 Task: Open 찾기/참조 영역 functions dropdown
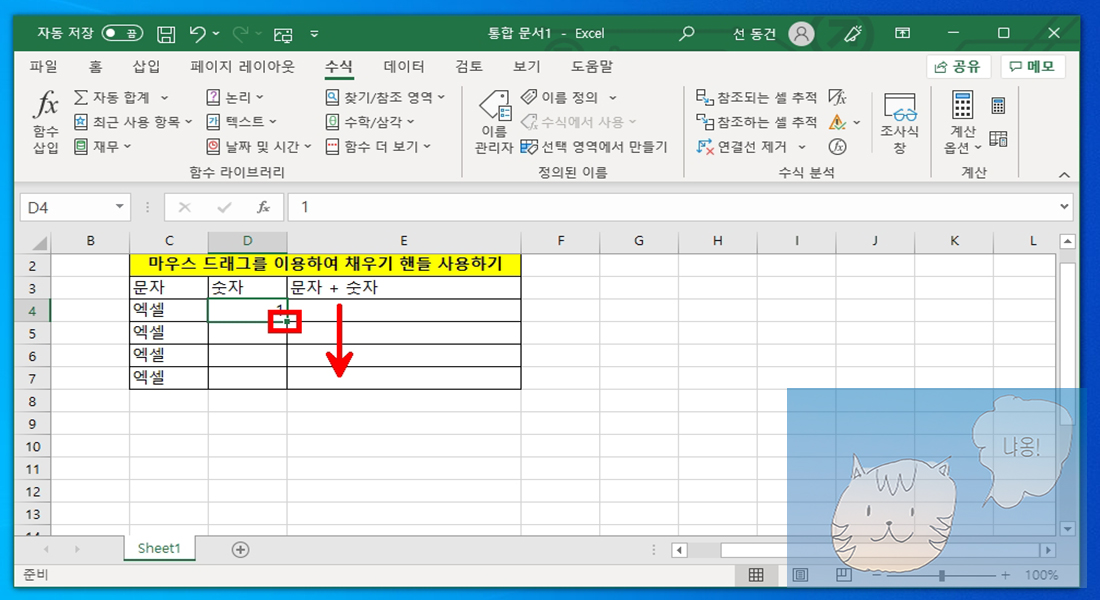(385, 98)
